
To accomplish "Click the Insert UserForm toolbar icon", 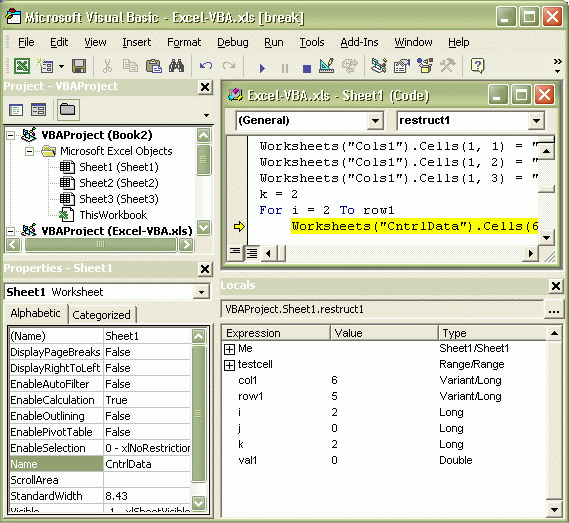I will point(45,66).
